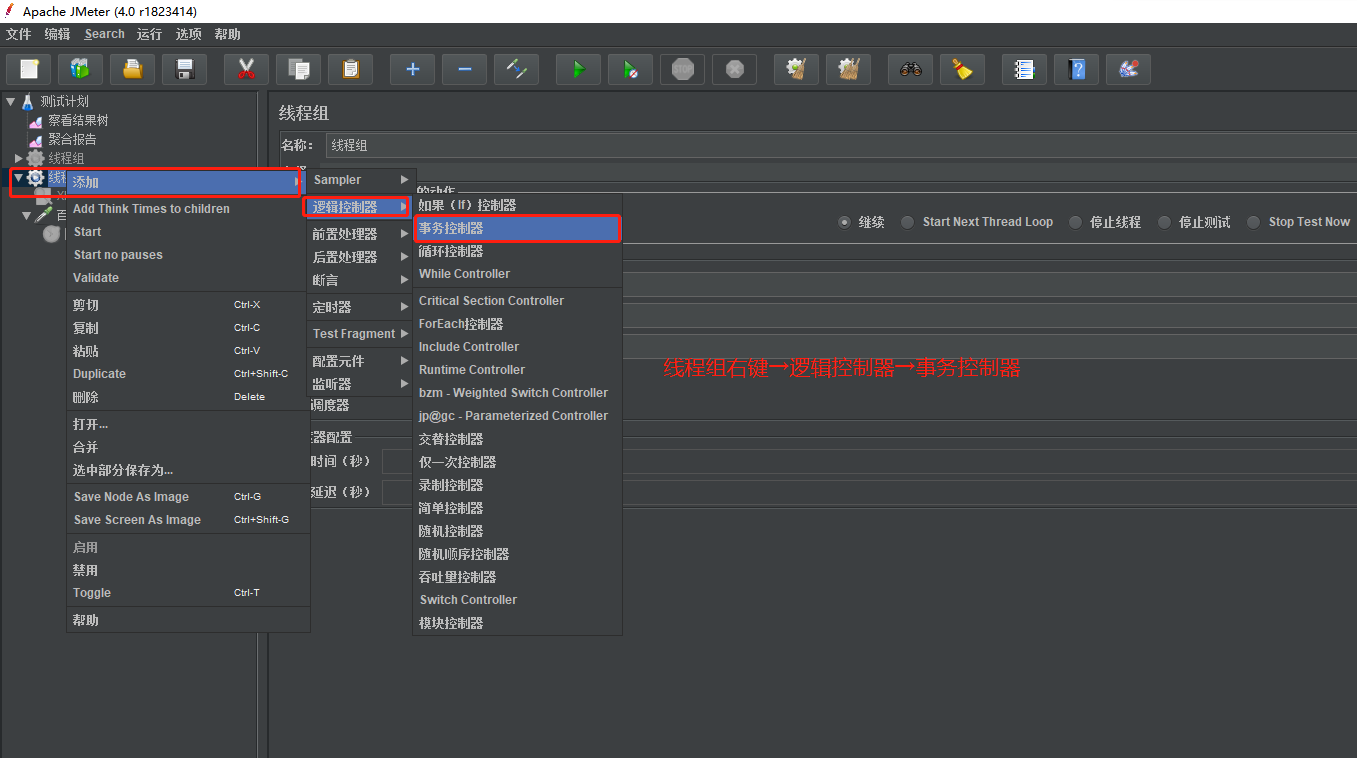Expand the collapsed 线程组 tree node triangle

point(18,158)
